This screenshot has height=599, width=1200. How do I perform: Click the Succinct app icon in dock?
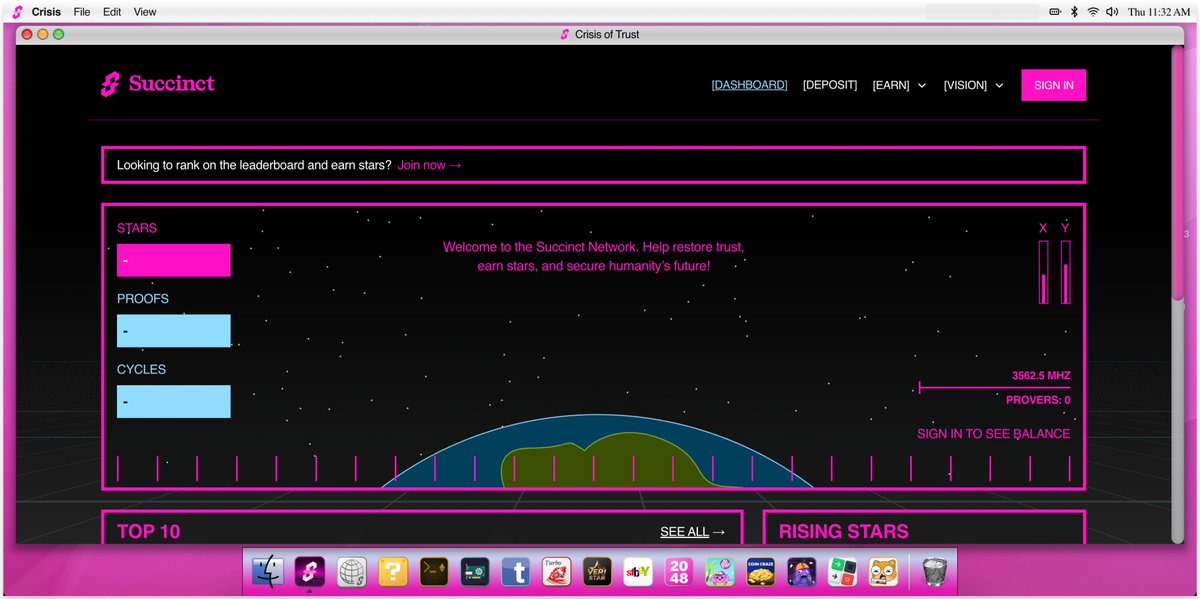tap(310, 571)
